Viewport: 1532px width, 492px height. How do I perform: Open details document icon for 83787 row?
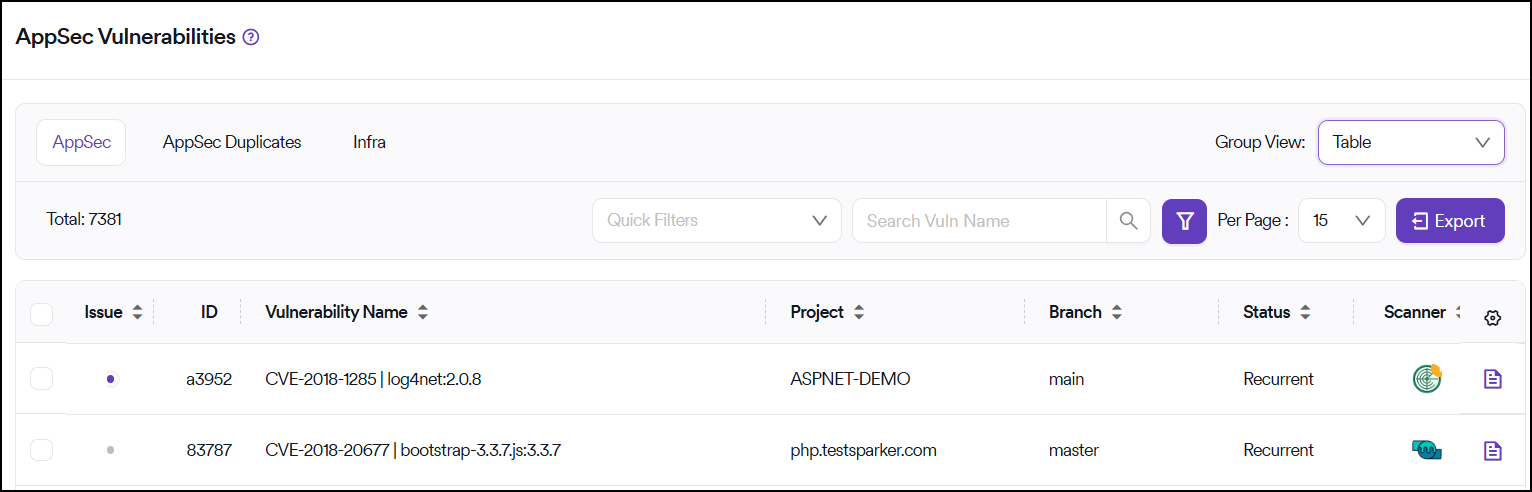[1492, 450]
